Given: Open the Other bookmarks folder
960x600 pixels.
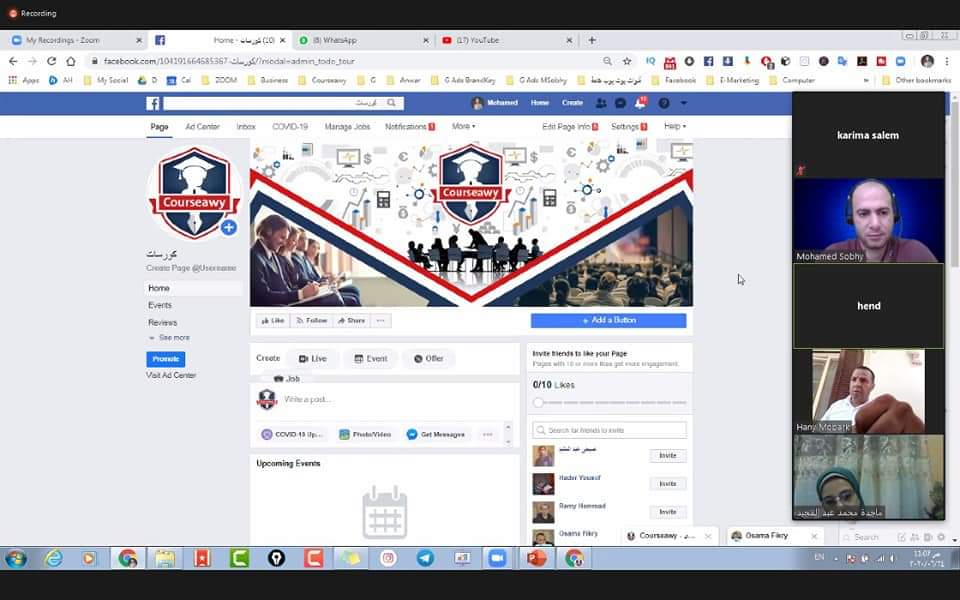Looking at the screenshot, I should [917, 80].
